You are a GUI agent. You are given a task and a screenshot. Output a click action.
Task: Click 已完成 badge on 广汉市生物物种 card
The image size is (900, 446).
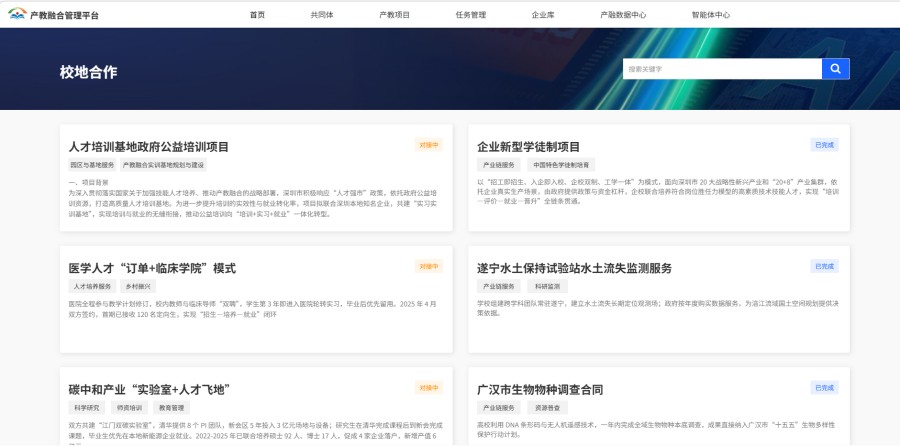[824, 388]
